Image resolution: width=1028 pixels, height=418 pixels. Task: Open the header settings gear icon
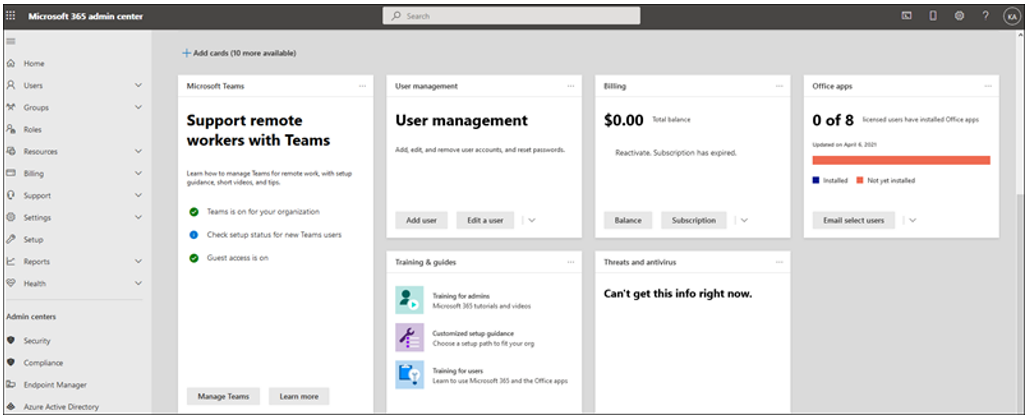[959, 16]
